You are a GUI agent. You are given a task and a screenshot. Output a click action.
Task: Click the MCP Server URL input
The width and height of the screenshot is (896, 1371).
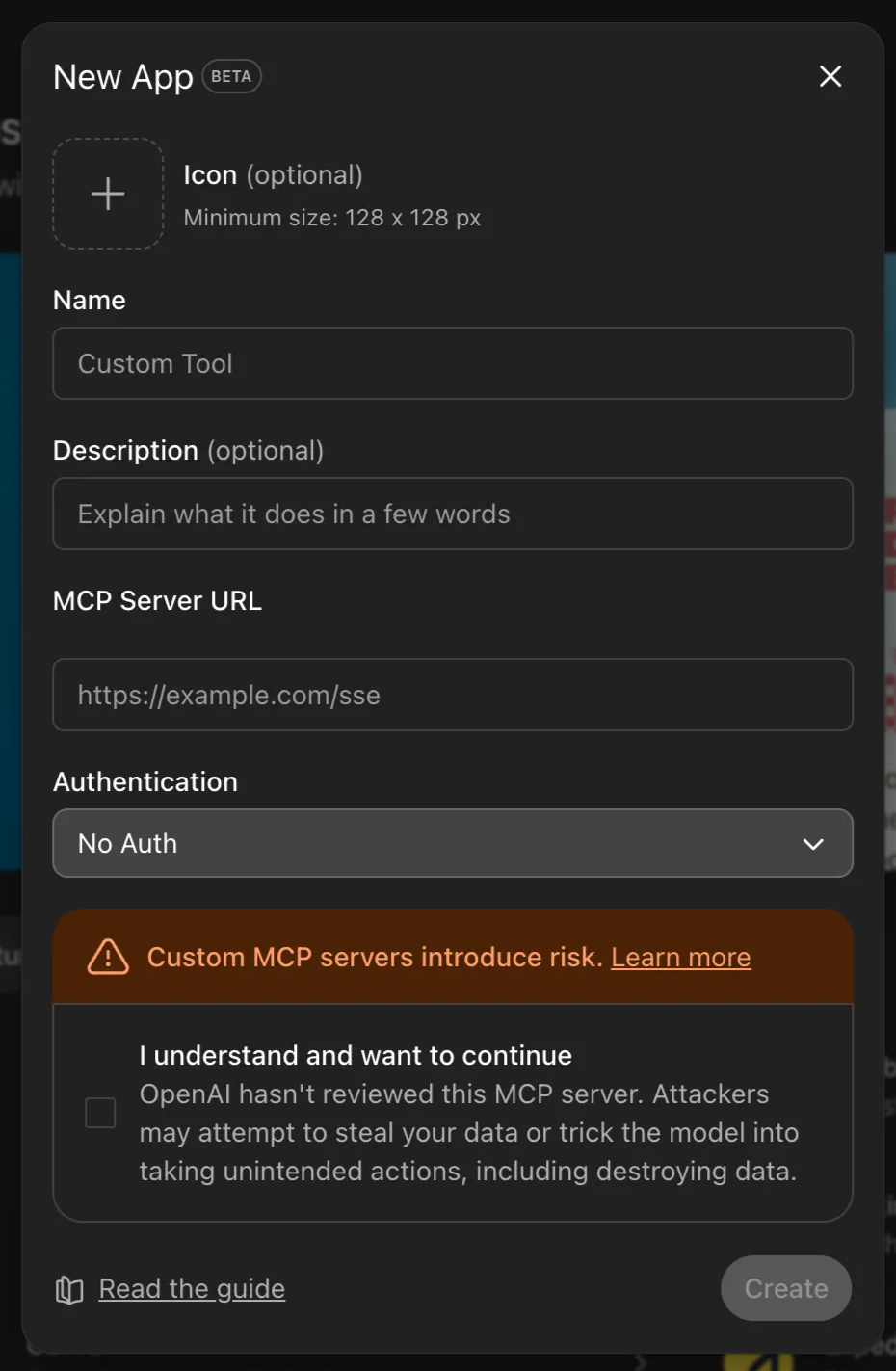(453, 695)
